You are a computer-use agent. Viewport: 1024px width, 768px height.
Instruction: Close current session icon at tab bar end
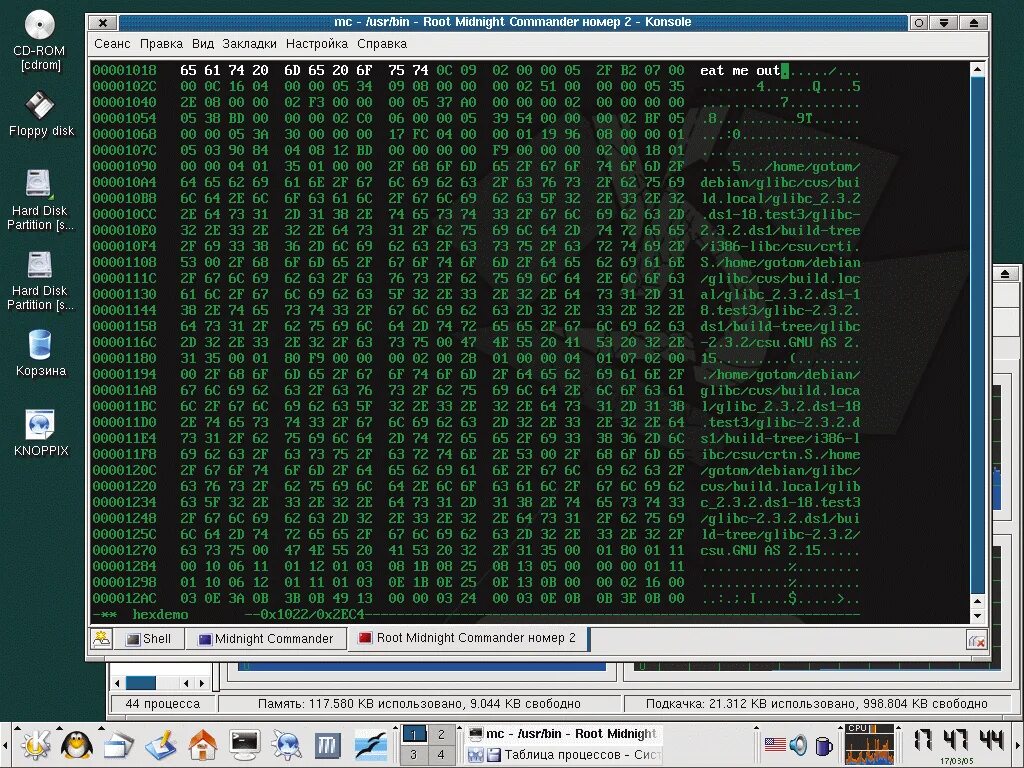tap(976, 641)
